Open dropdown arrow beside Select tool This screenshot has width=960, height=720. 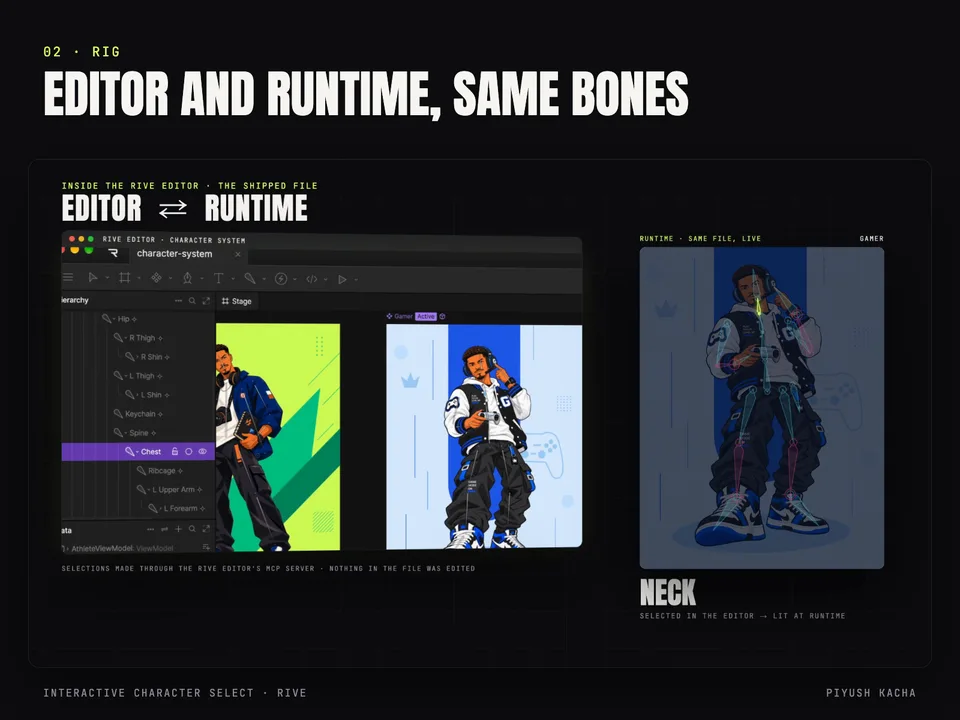coord(107,279)
